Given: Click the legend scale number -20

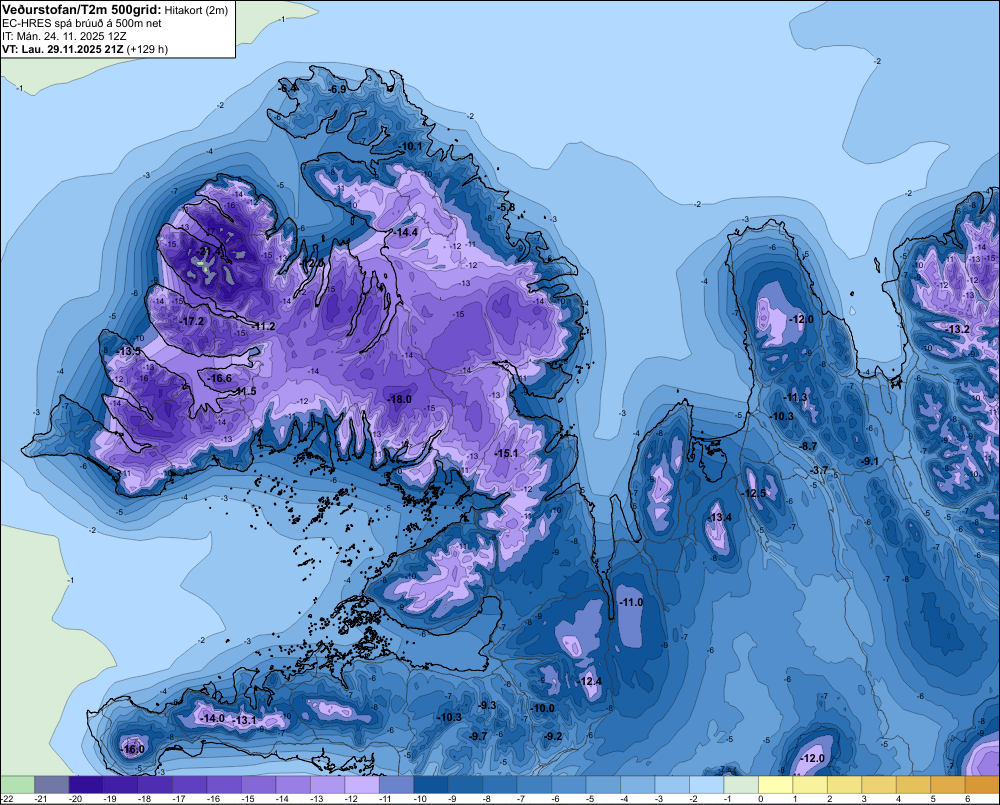Looking at the screenshot, I should click(x=77, y=799).
